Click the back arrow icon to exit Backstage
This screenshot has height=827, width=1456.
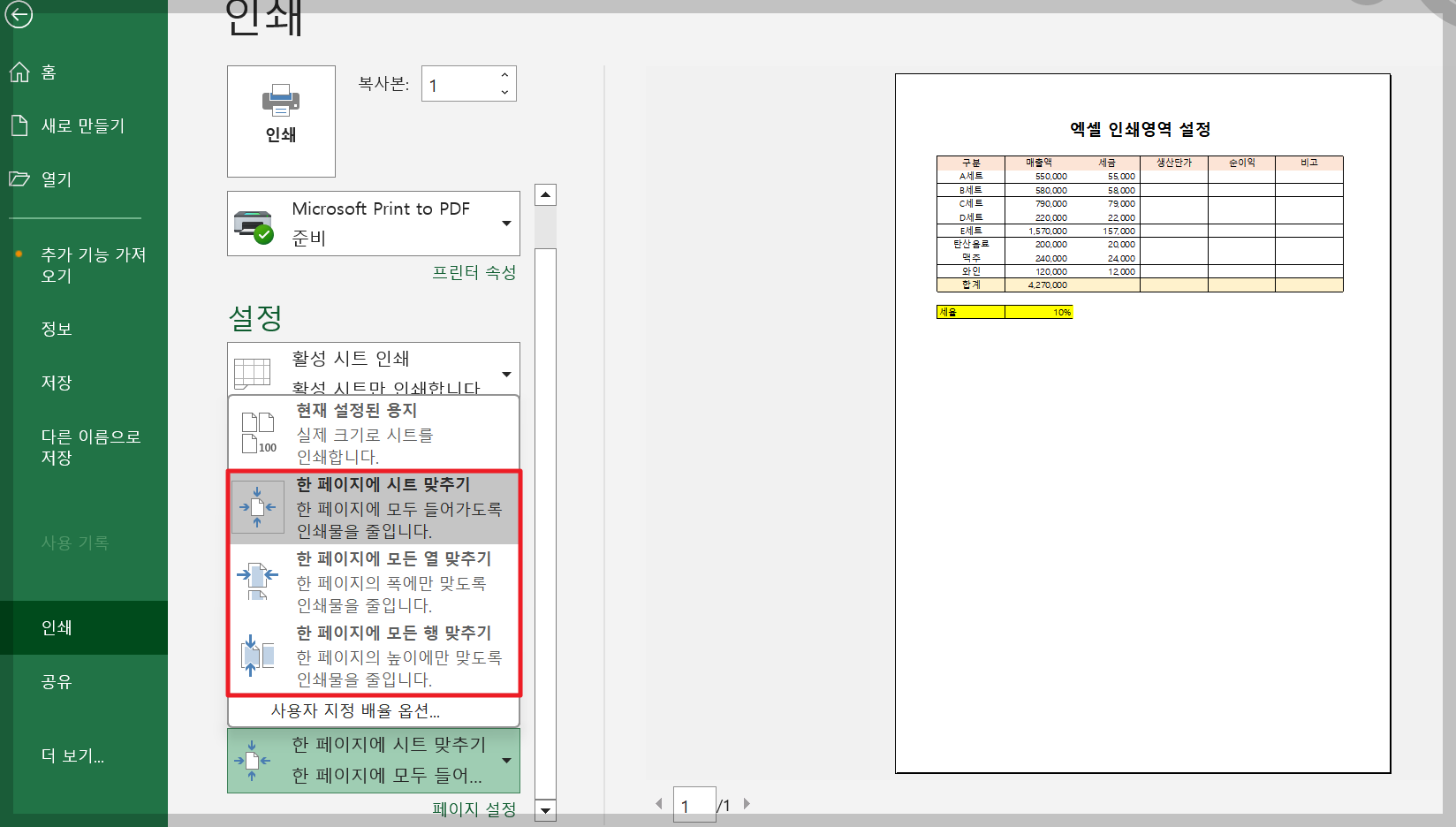pos(19,15)
